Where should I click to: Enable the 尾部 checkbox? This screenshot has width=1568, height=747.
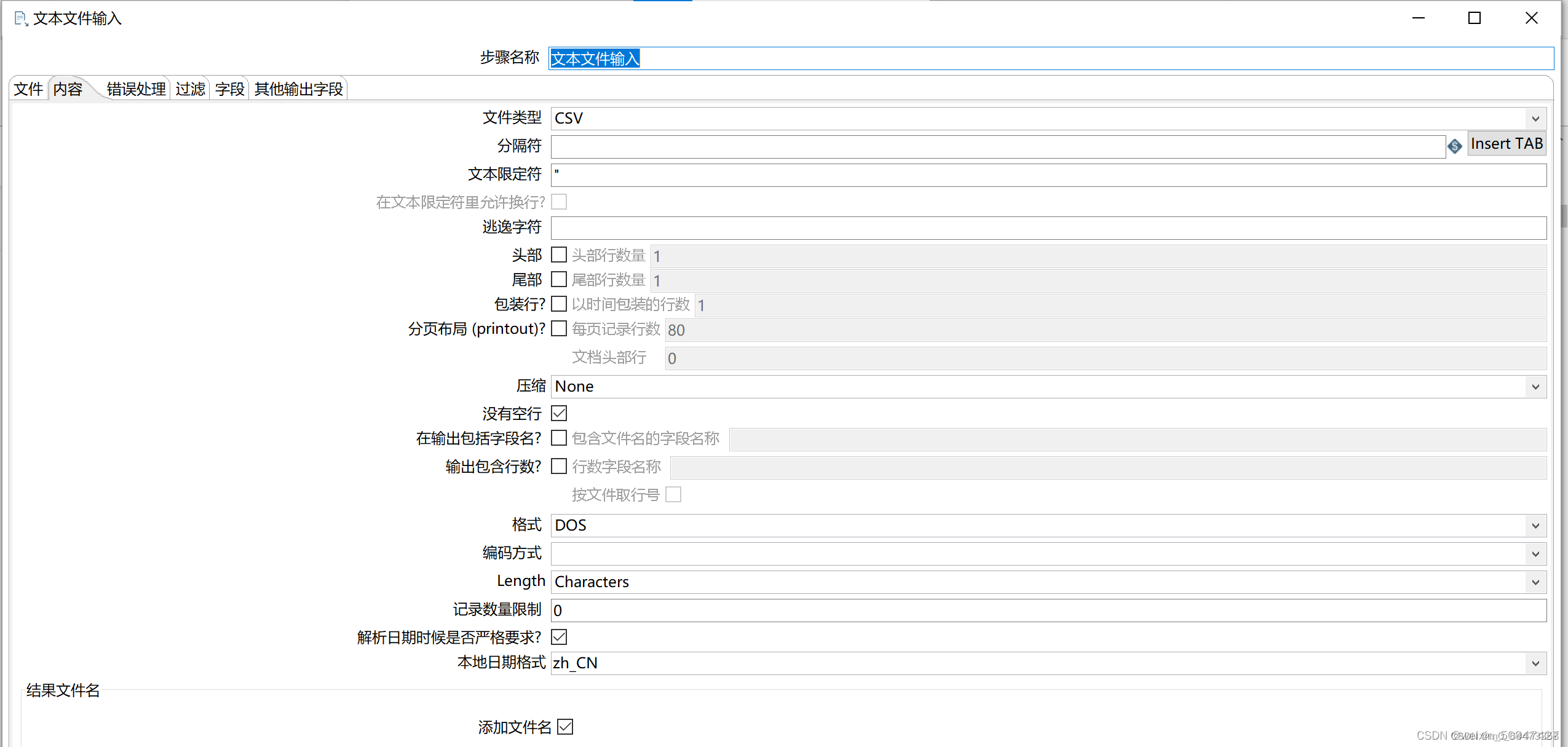[x=558, y=279]
